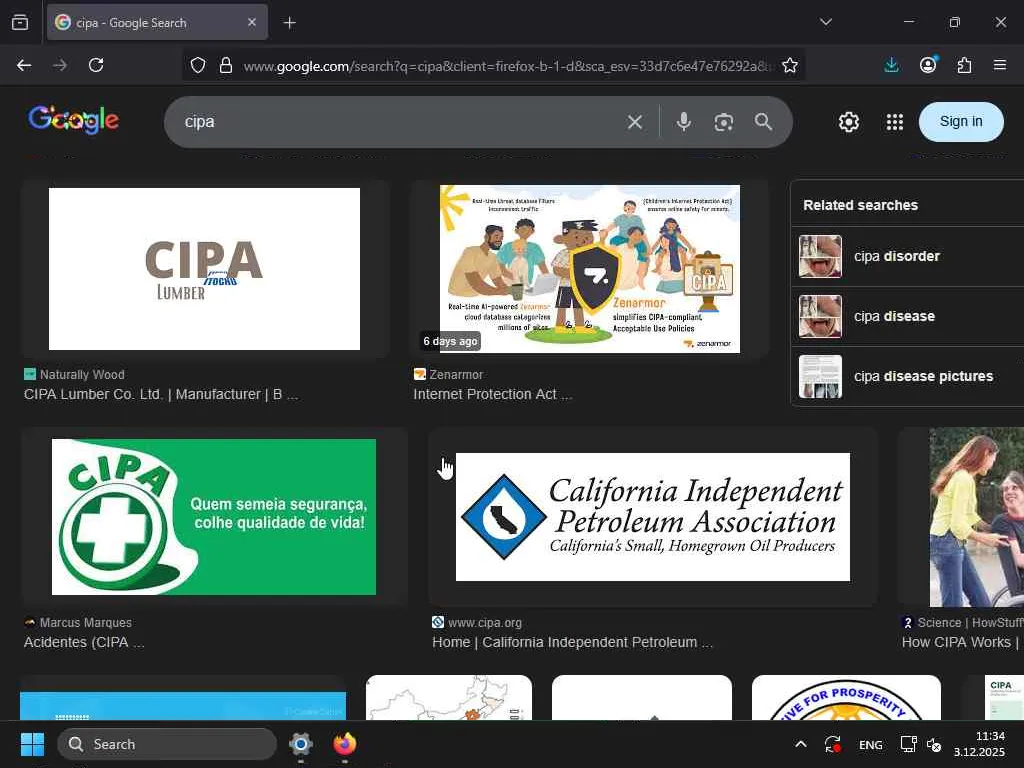Clear the search query with X

click(635, 122)
